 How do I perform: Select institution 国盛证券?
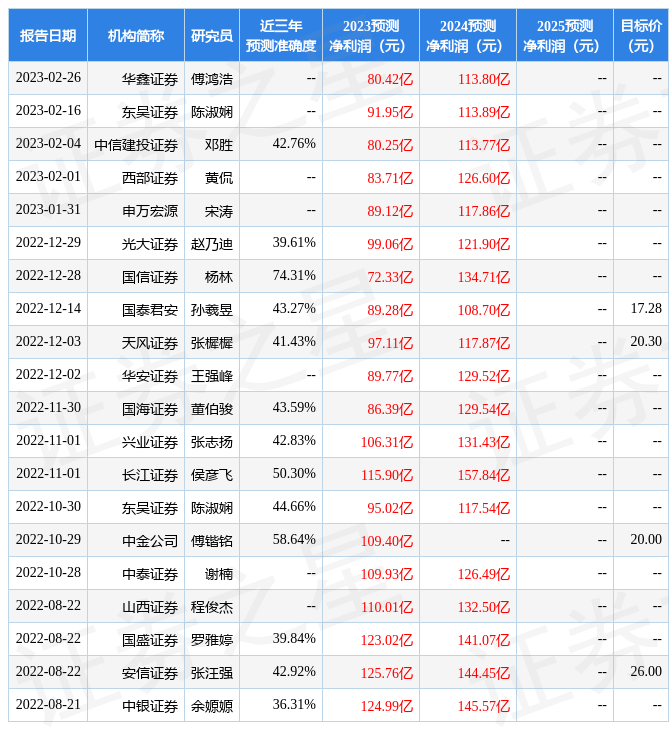coord(150,641)
